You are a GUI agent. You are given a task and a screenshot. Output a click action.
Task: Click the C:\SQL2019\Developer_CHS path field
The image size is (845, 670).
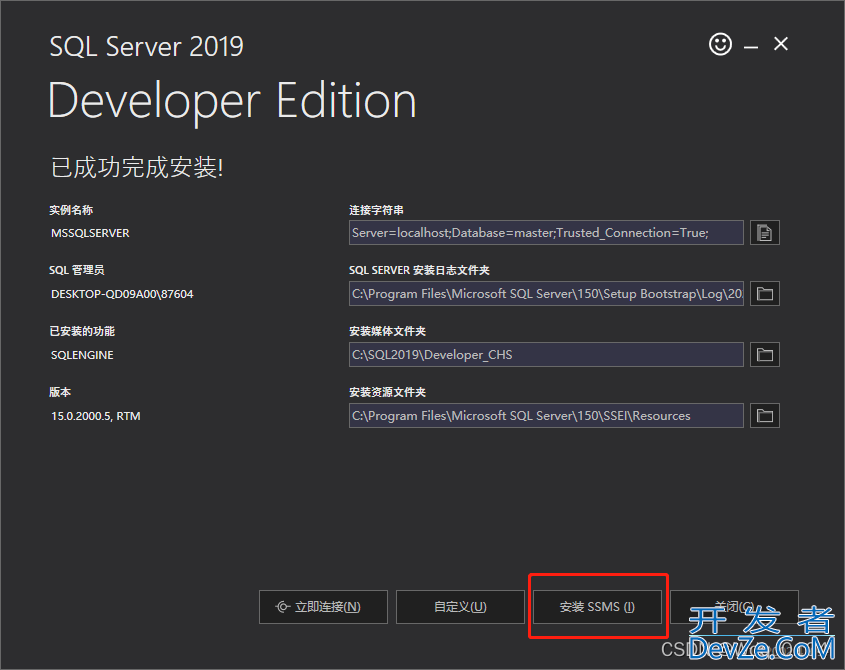point(546,355)
